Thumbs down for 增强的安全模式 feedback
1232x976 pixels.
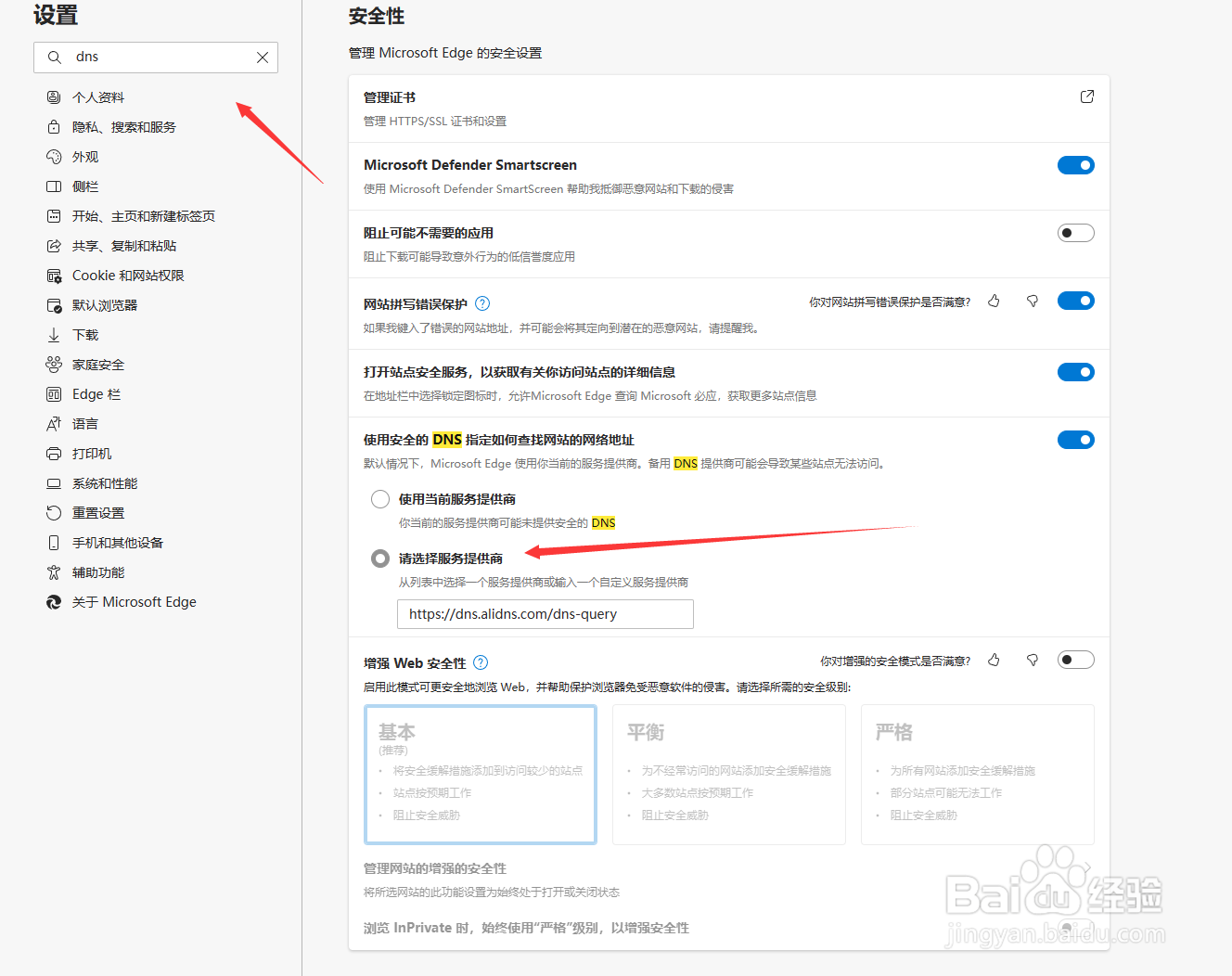pyautogui.click(x=1032, y=660)
